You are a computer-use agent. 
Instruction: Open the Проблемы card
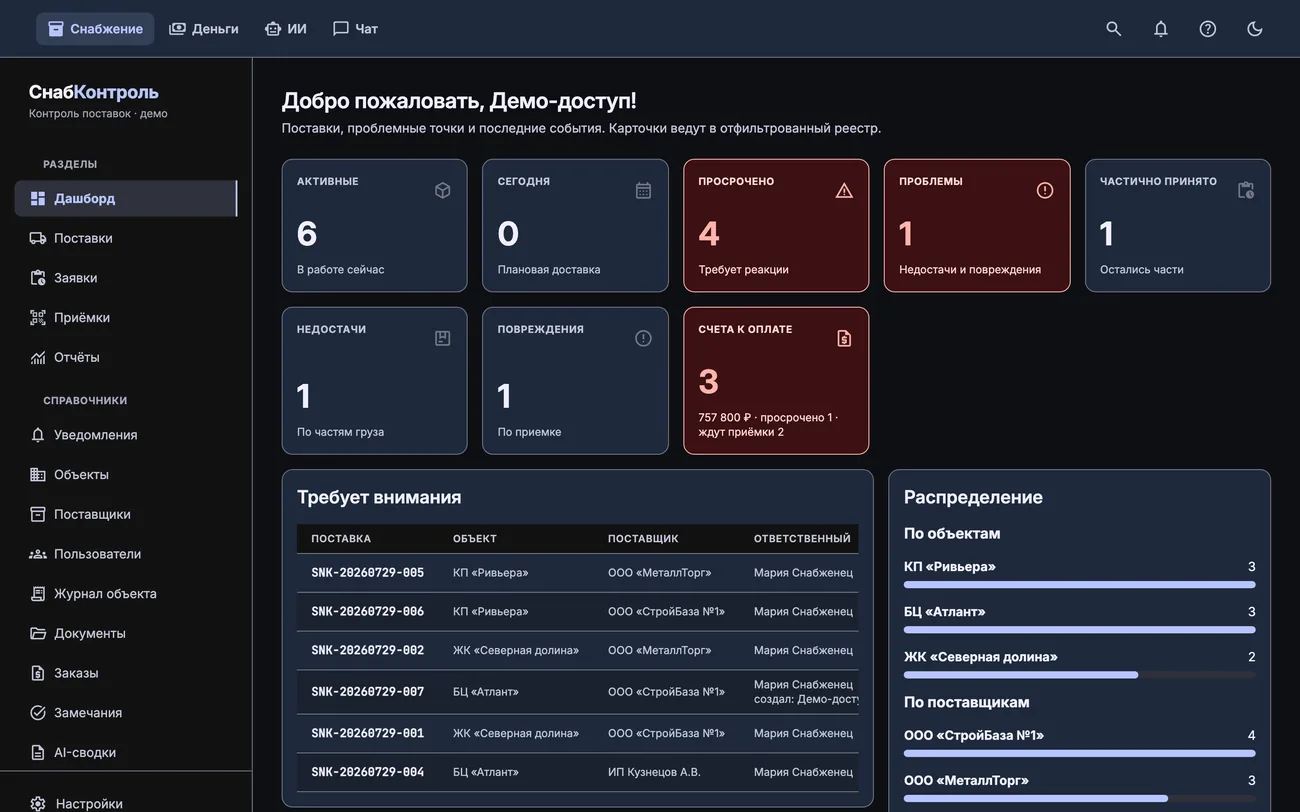coord(977,226)
